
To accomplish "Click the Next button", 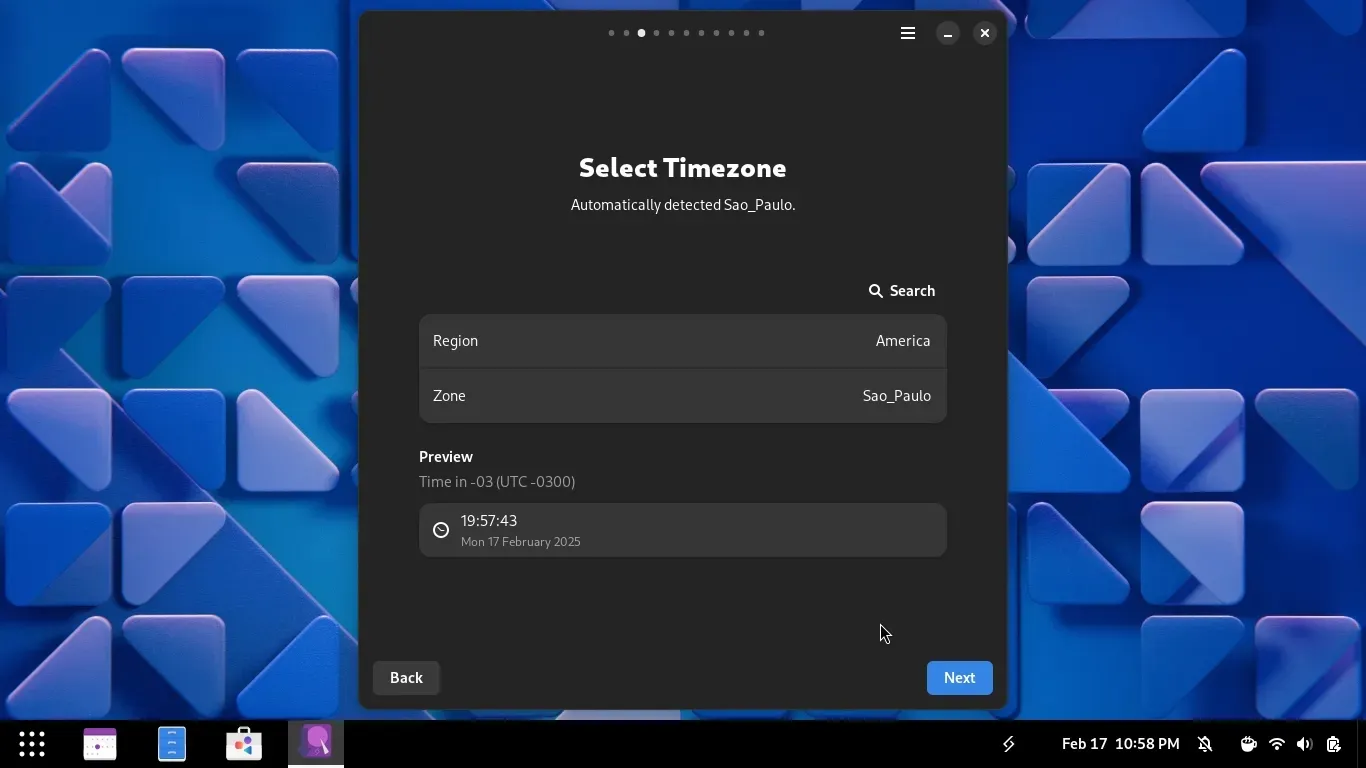I will (959, 678).
